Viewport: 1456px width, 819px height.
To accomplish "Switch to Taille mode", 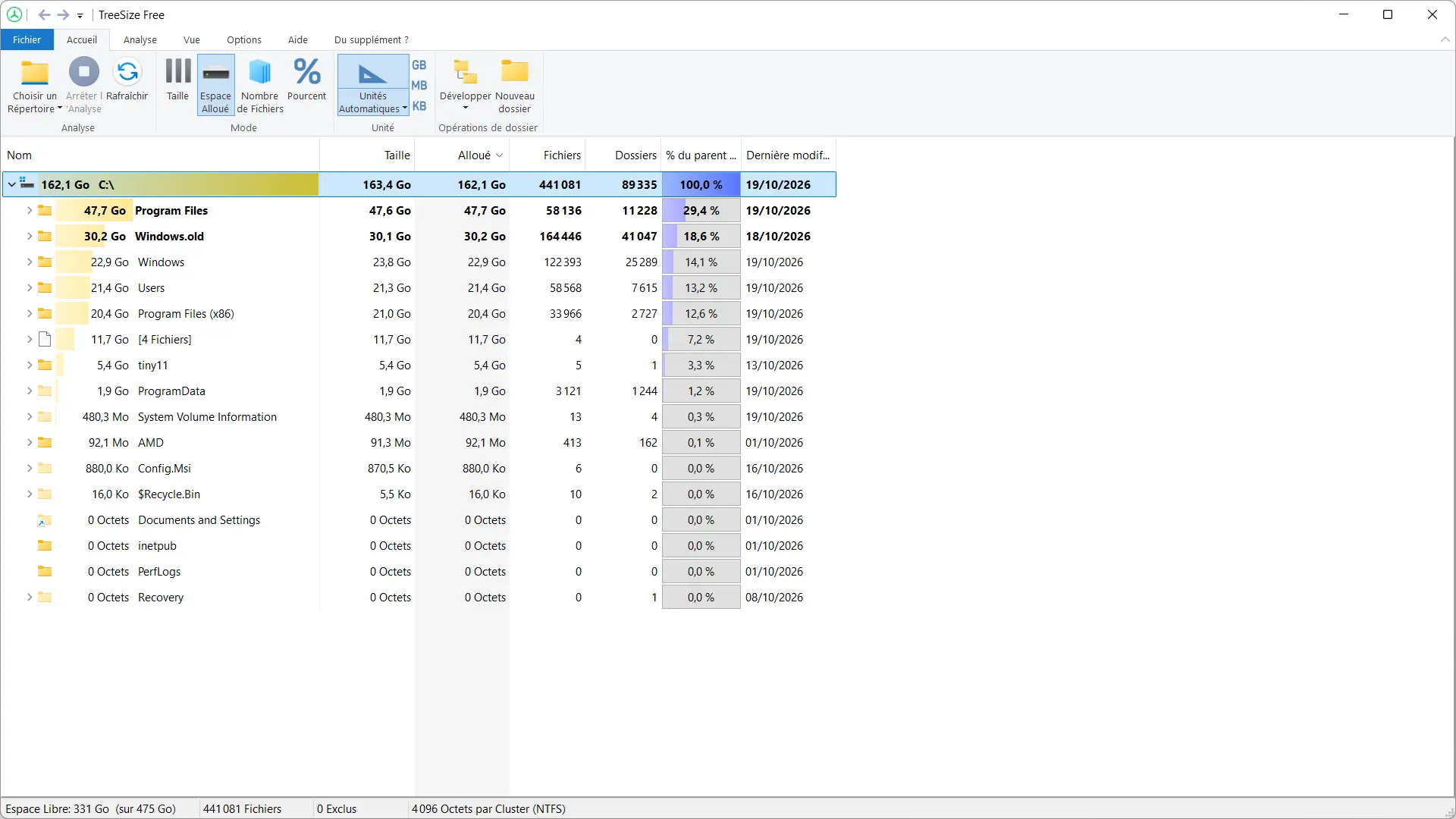I will 177,85.
